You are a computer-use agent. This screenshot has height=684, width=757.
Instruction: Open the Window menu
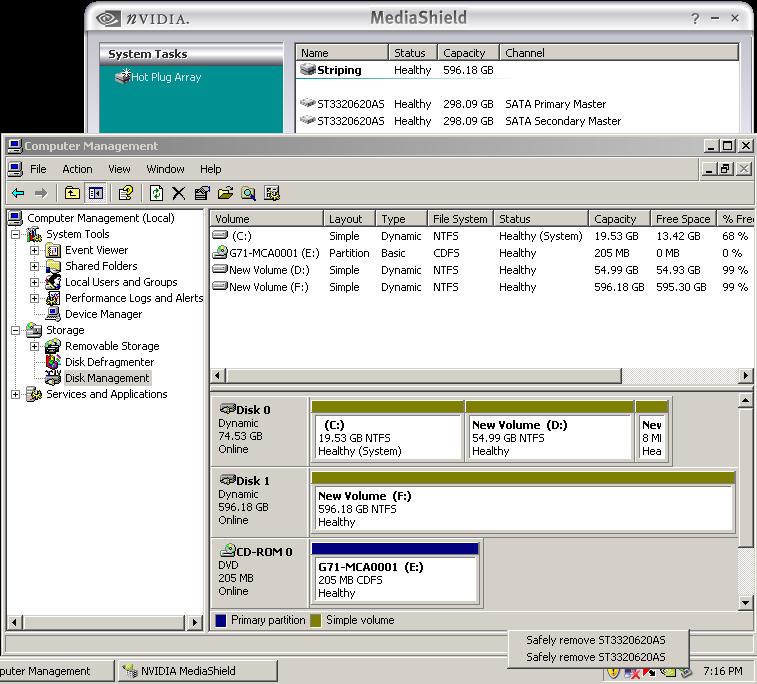click(x=166, y=169)
